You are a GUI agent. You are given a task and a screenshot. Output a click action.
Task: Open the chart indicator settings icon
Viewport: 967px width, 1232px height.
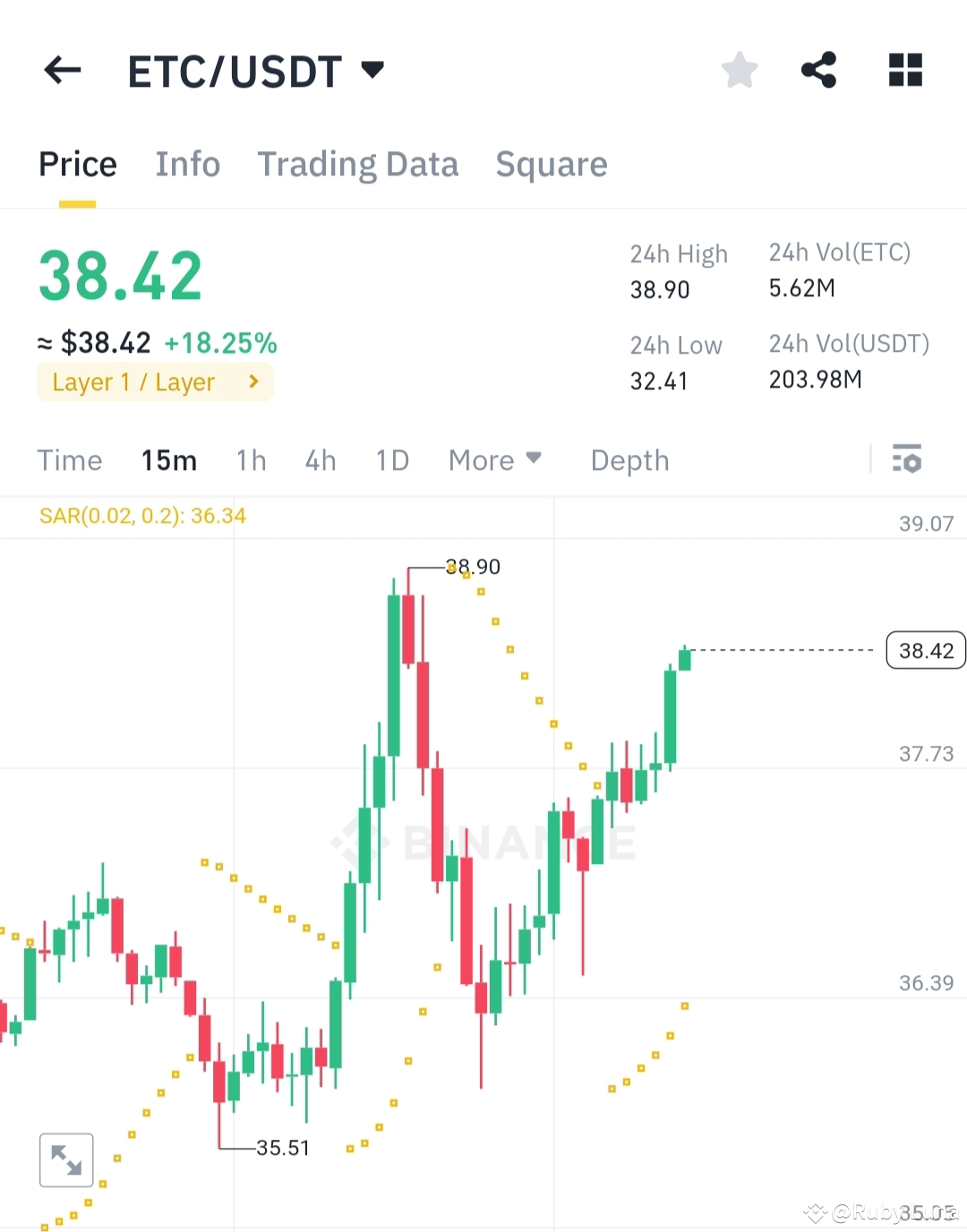907,459
